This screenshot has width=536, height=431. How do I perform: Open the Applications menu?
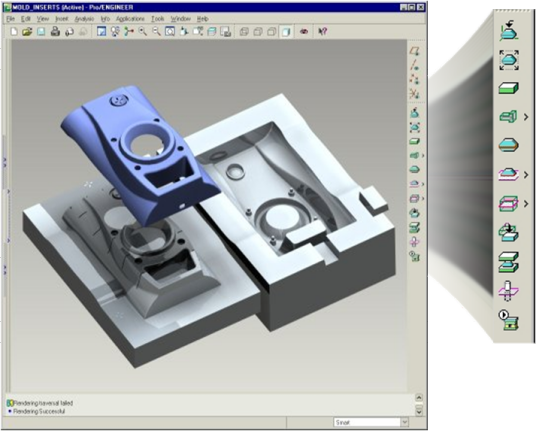pos(130,19)
